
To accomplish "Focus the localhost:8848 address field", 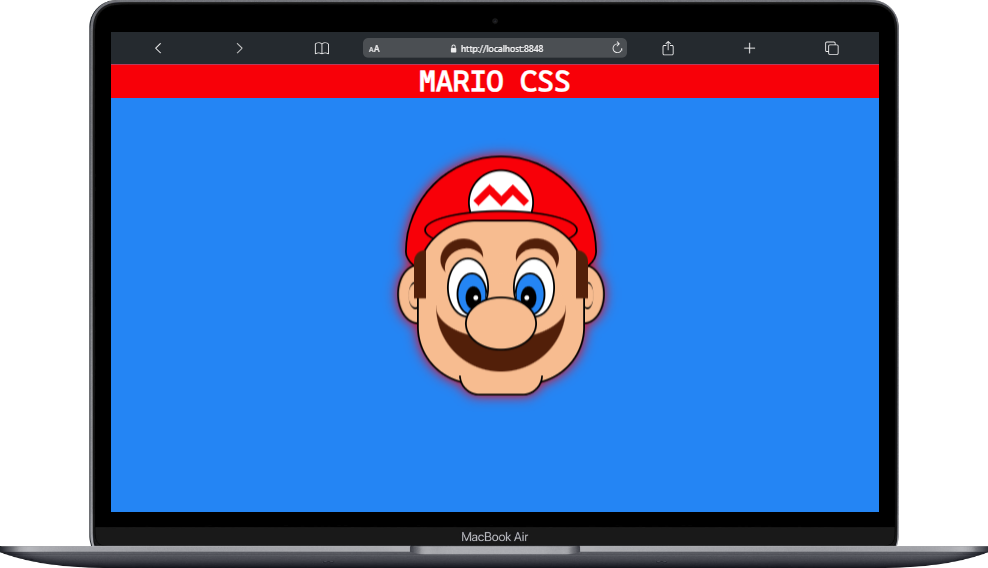I will [x=495, y=48].
